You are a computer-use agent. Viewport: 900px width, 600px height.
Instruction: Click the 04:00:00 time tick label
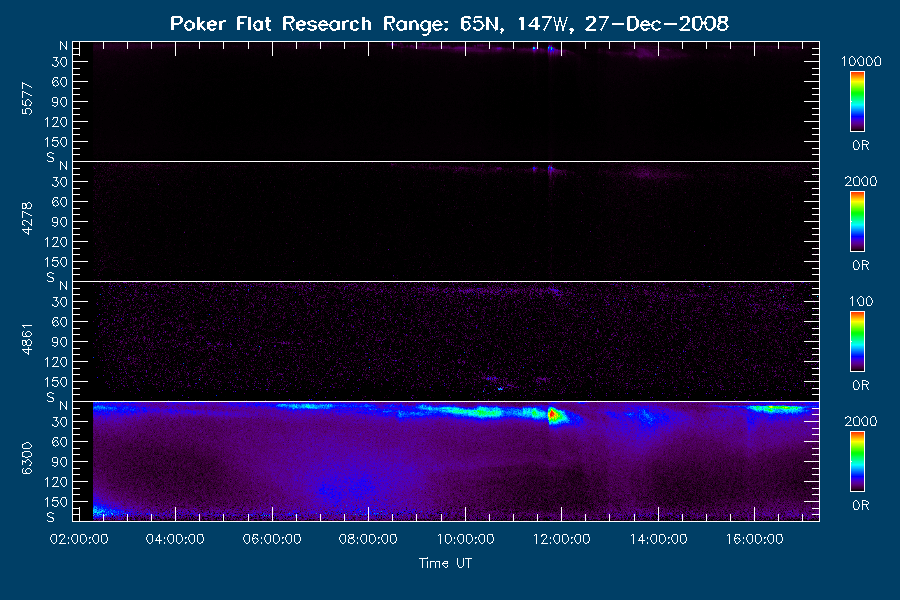pos(175,539)
